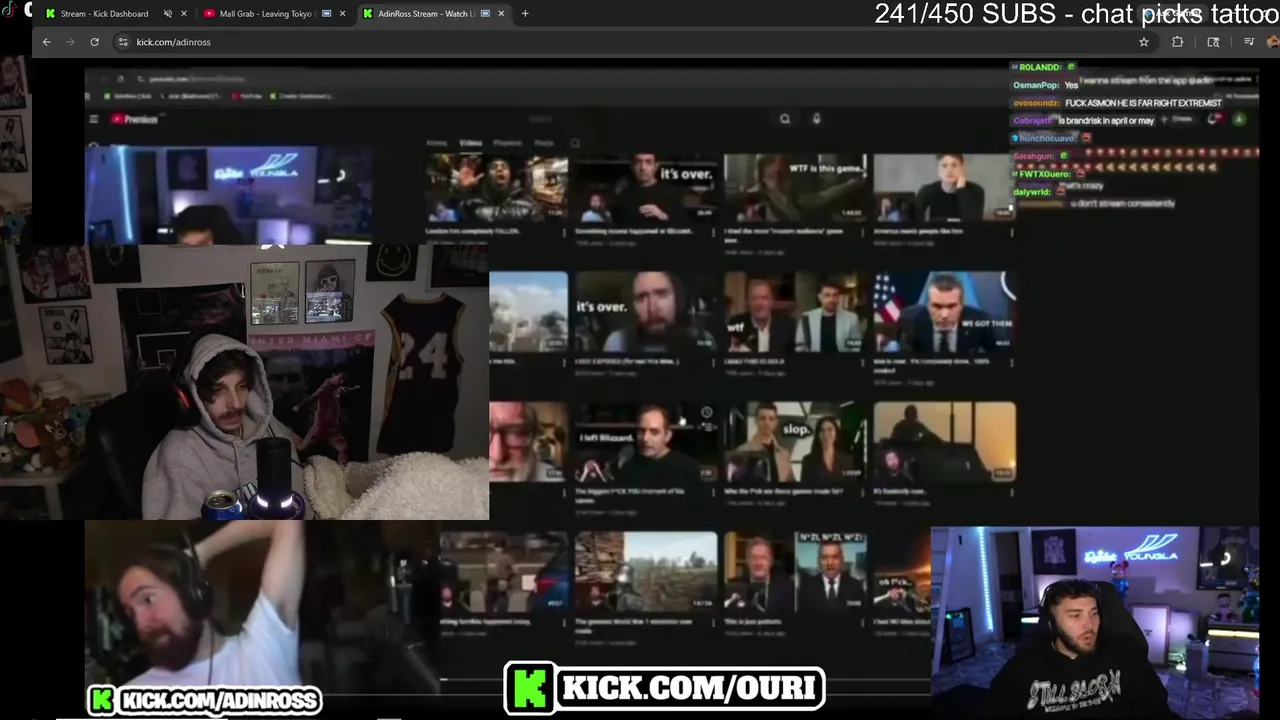Open the 'WE GOT THEM' video thumbnail
Image resolution: width=1280 pixels, height=720 pixels.
945,311
